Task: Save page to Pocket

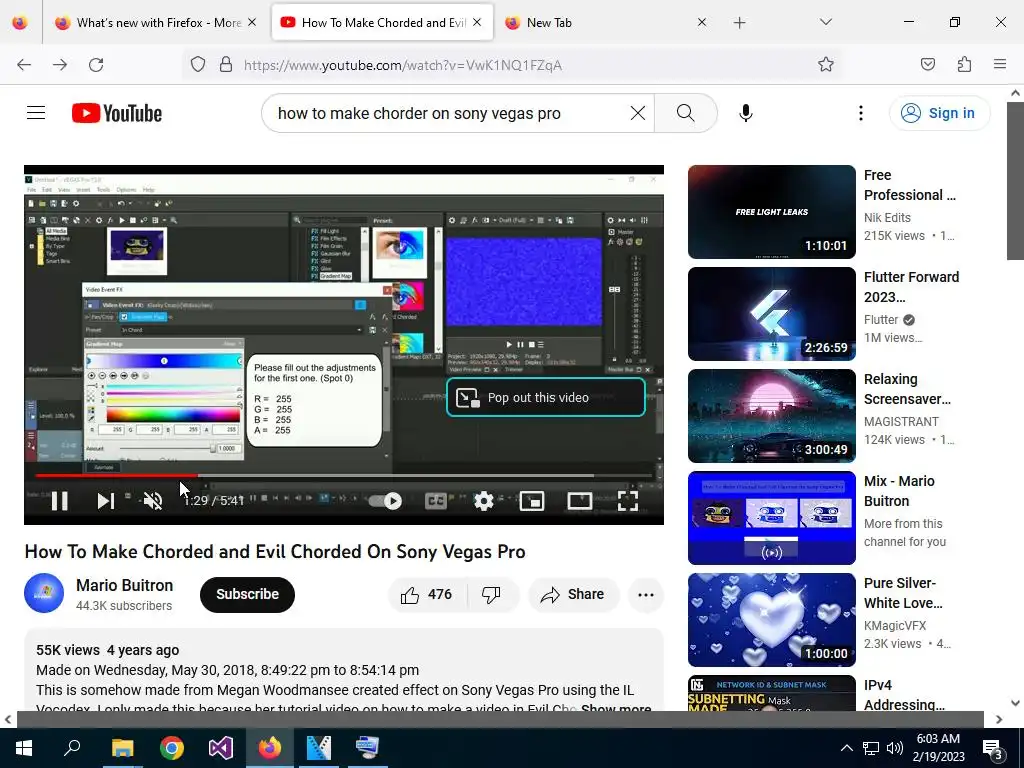Action: (x=927, y=65)
